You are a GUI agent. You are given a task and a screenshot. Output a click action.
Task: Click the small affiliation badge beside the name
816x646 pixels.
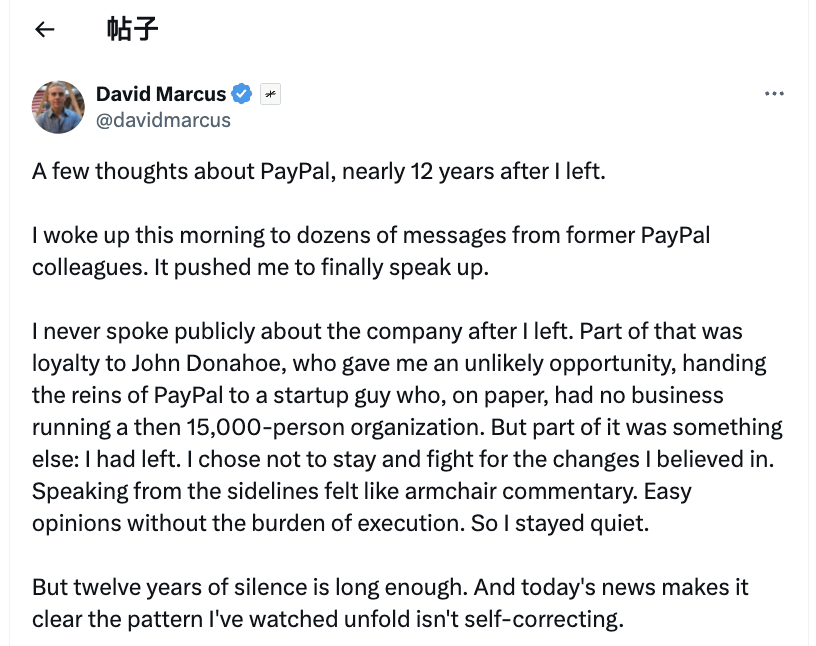coord(270,94)
